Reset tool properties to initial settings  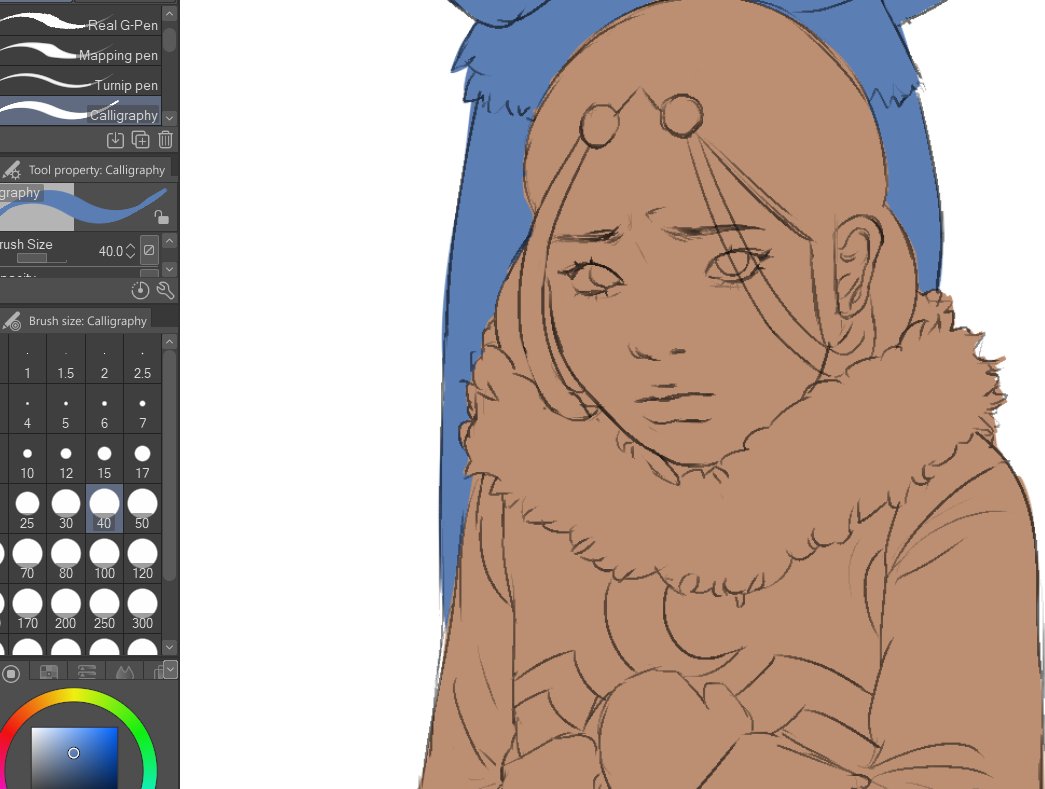pyautogui.click(x=140, y=291)
